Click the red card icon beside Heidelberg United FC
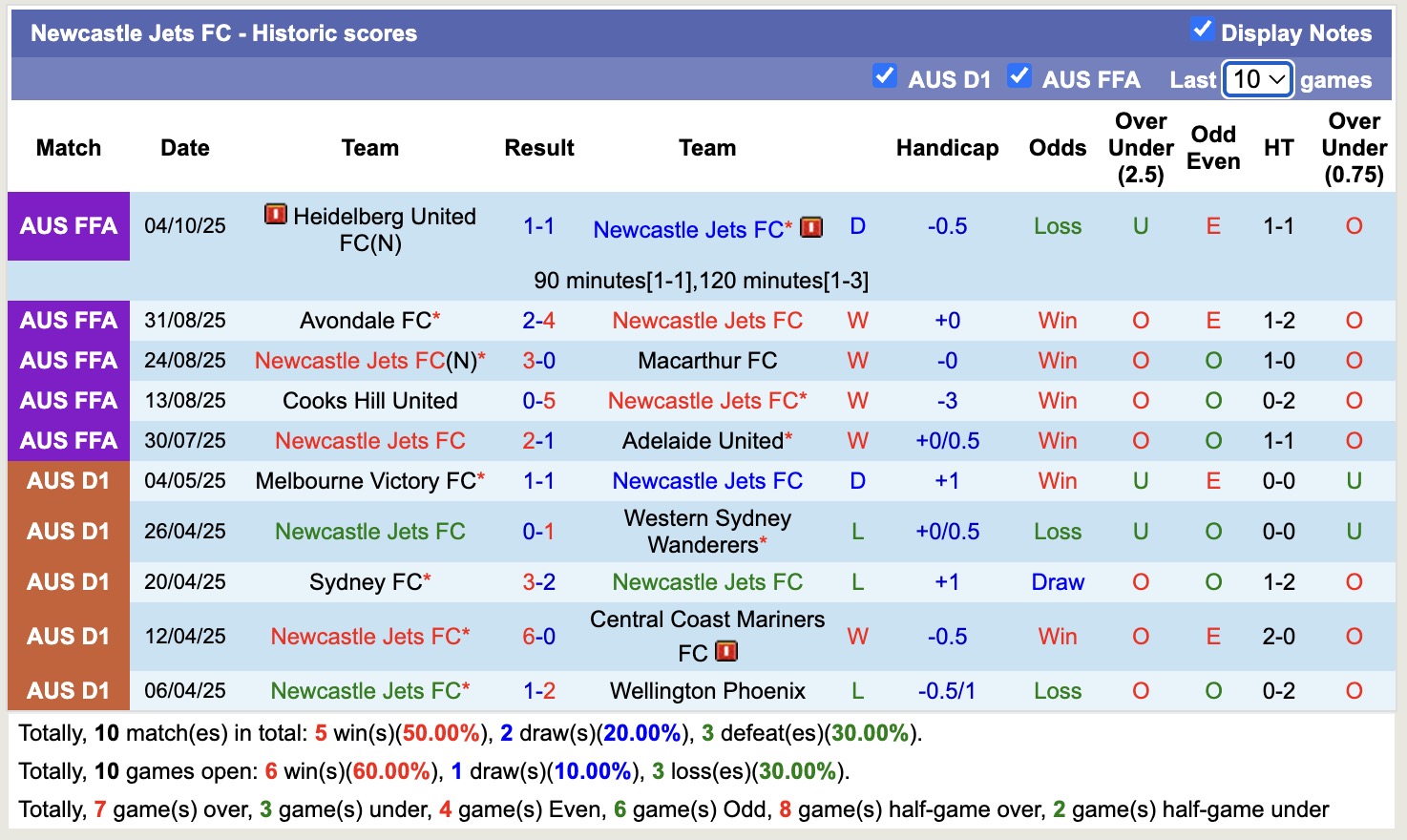This screenshot has width=1407, height=840. [274, 216]
